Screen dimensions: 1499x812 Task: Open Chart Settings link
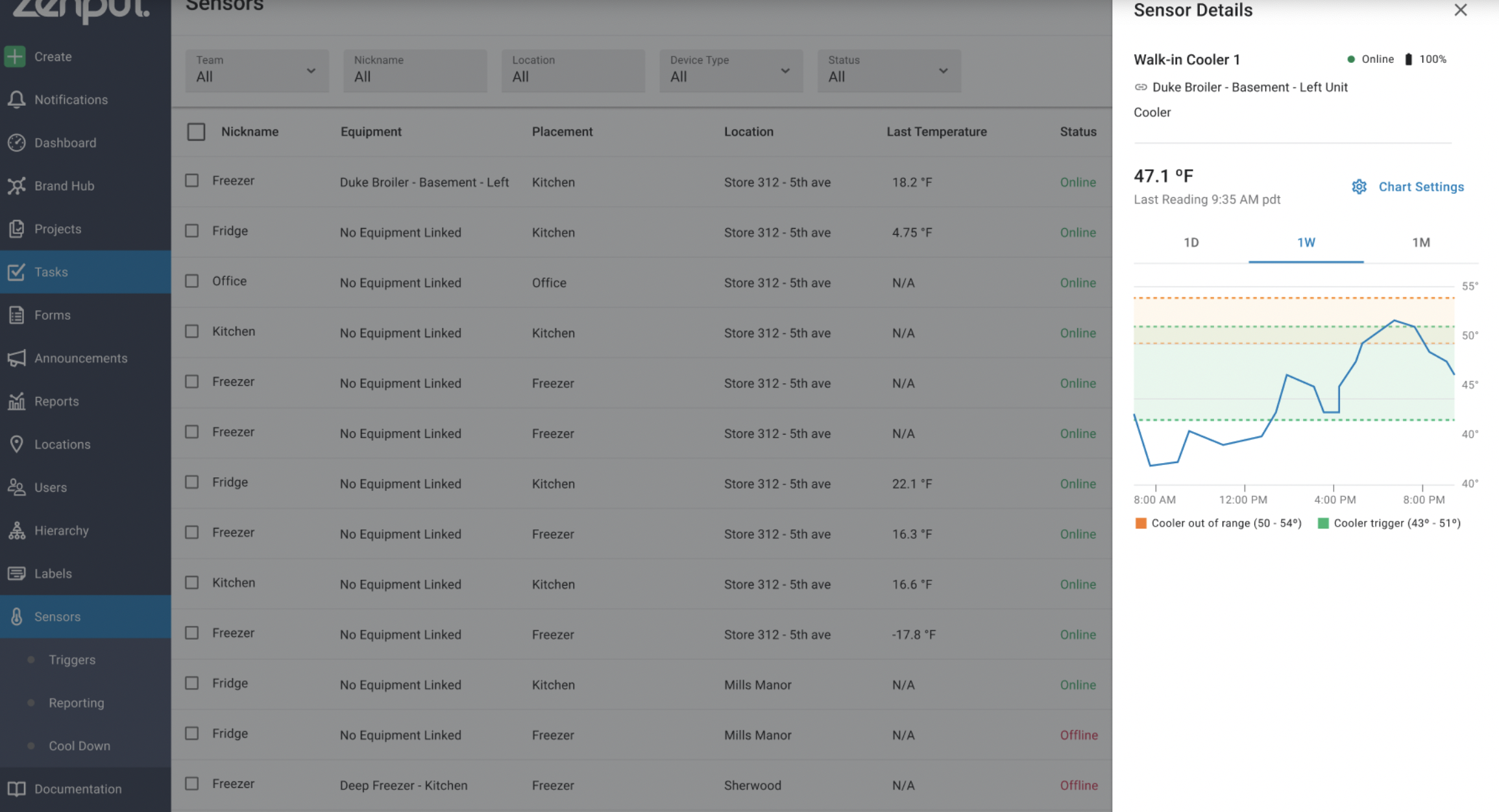pyautogui.click(x=1421, y=187)
